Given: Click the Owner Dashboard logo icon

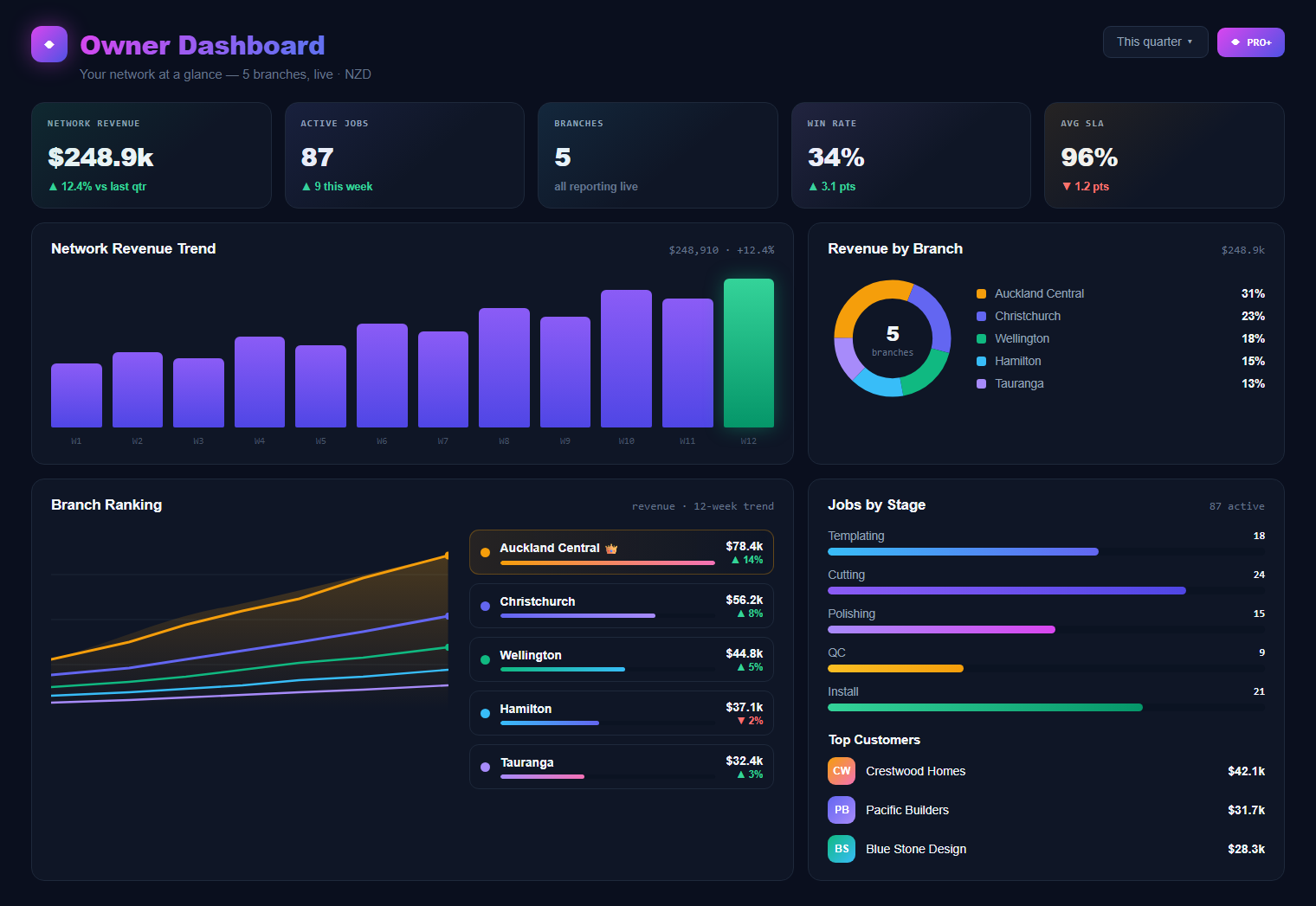Looking at the screenshot, I should [x=49, y=44].
